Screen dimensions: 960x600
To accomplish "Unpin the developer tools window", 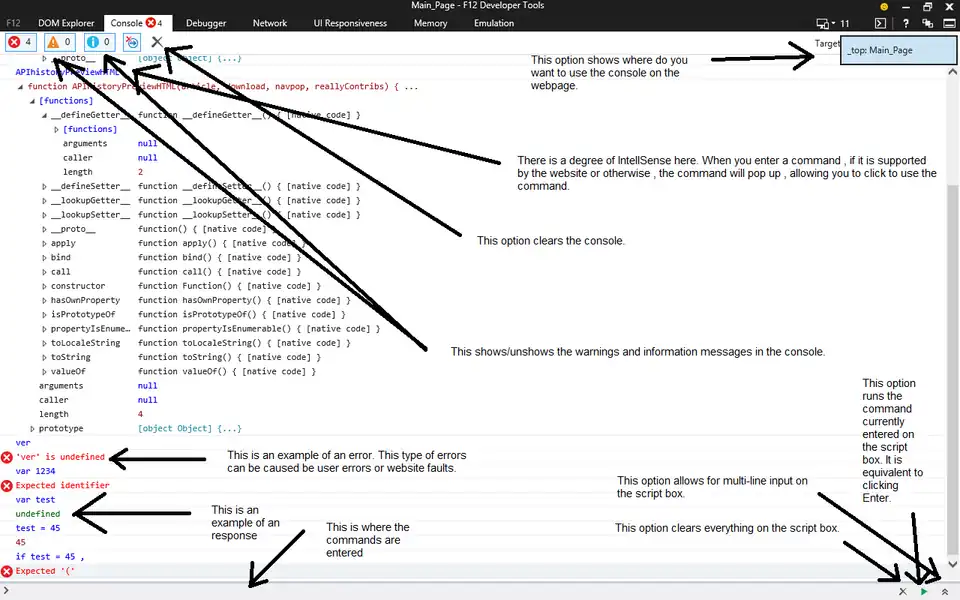I will [928, 23].
